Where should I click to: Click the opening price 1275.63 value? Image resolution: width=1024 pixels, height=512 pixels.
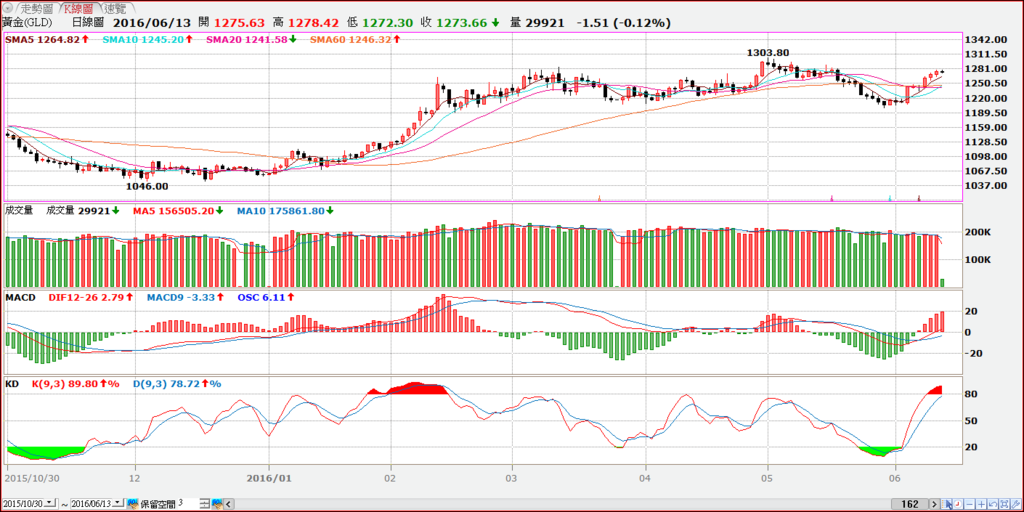pyautogui.click(x=238, y=23)
